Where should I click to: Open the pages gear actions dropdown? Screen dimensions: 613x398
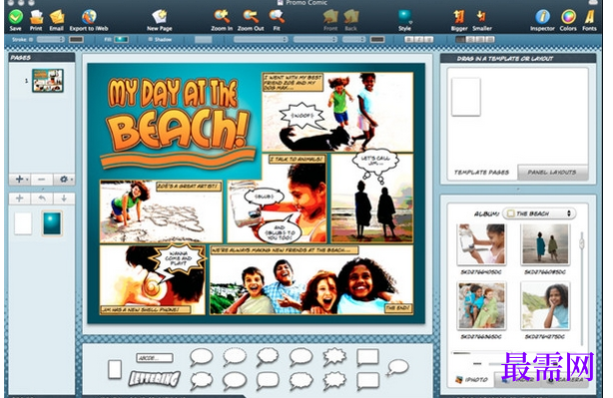[64, 179]
